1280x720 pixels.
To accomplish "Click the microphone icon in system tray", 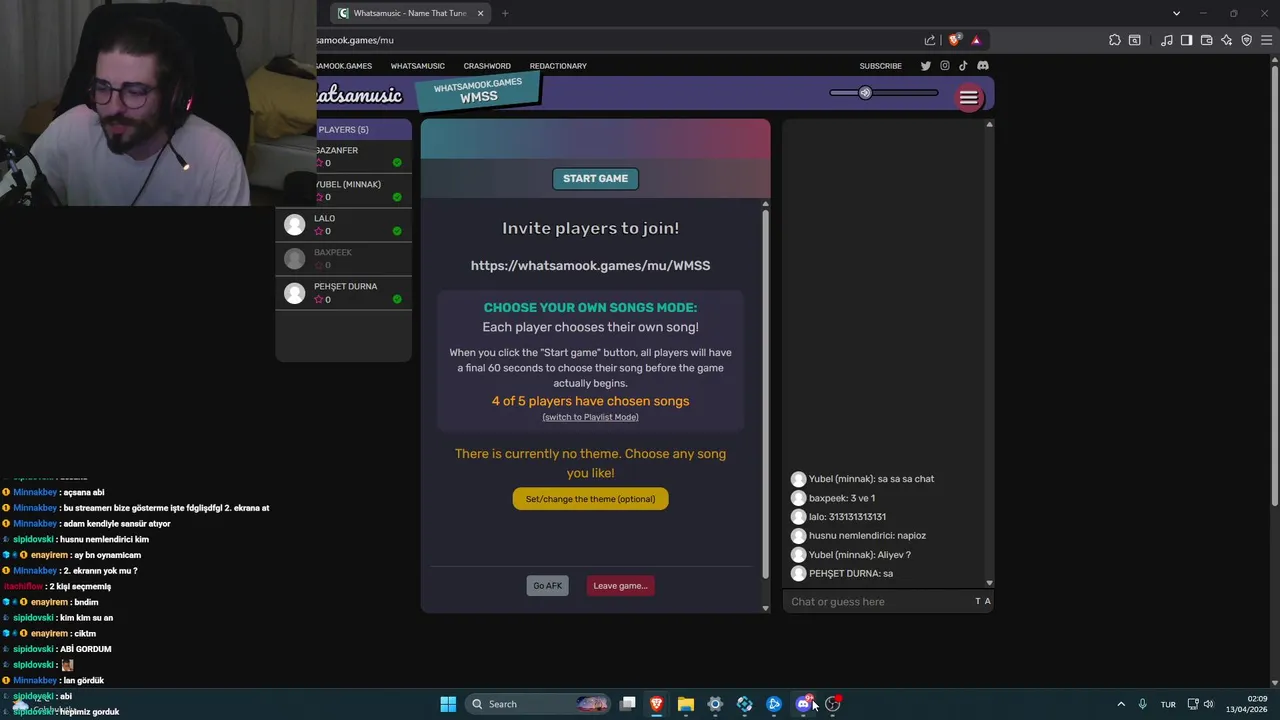I will coord(1142,704).
